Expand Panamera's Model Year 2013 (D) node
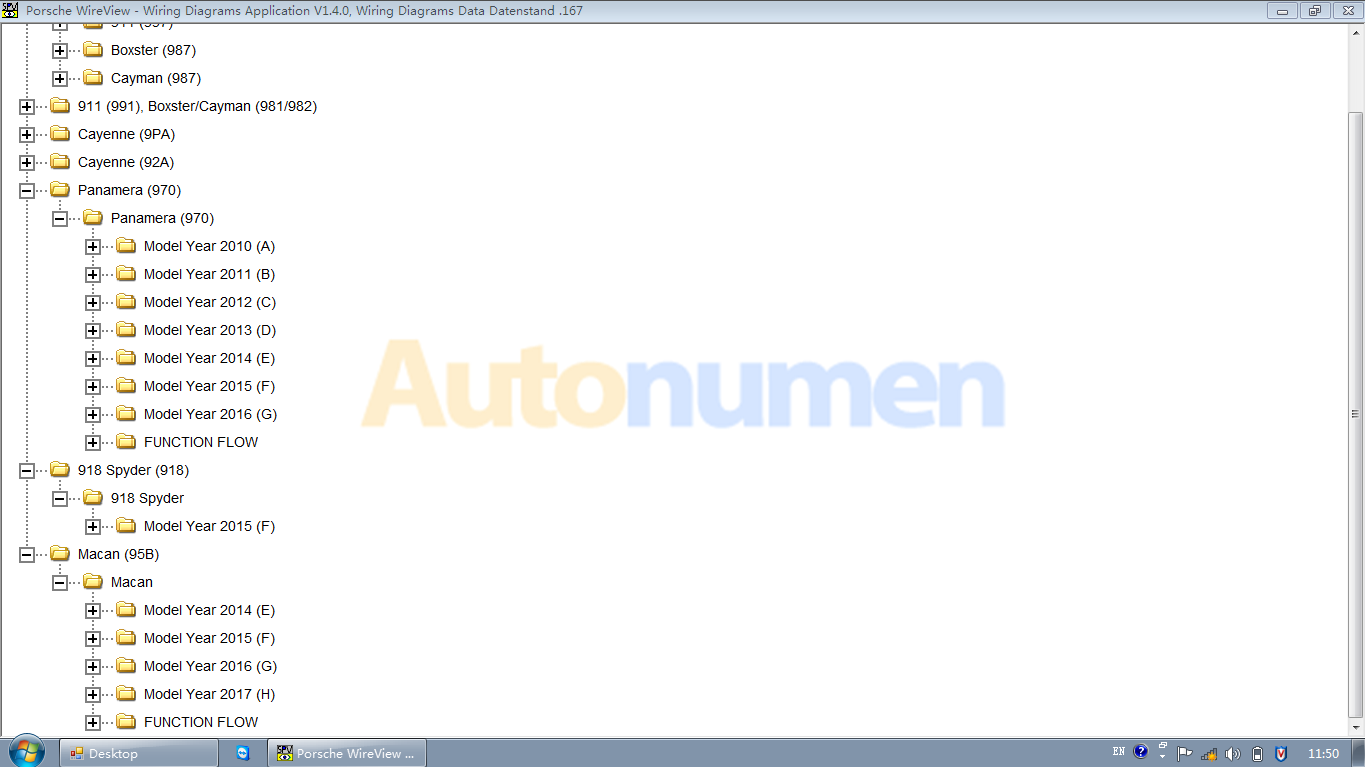 coord(93,330)
